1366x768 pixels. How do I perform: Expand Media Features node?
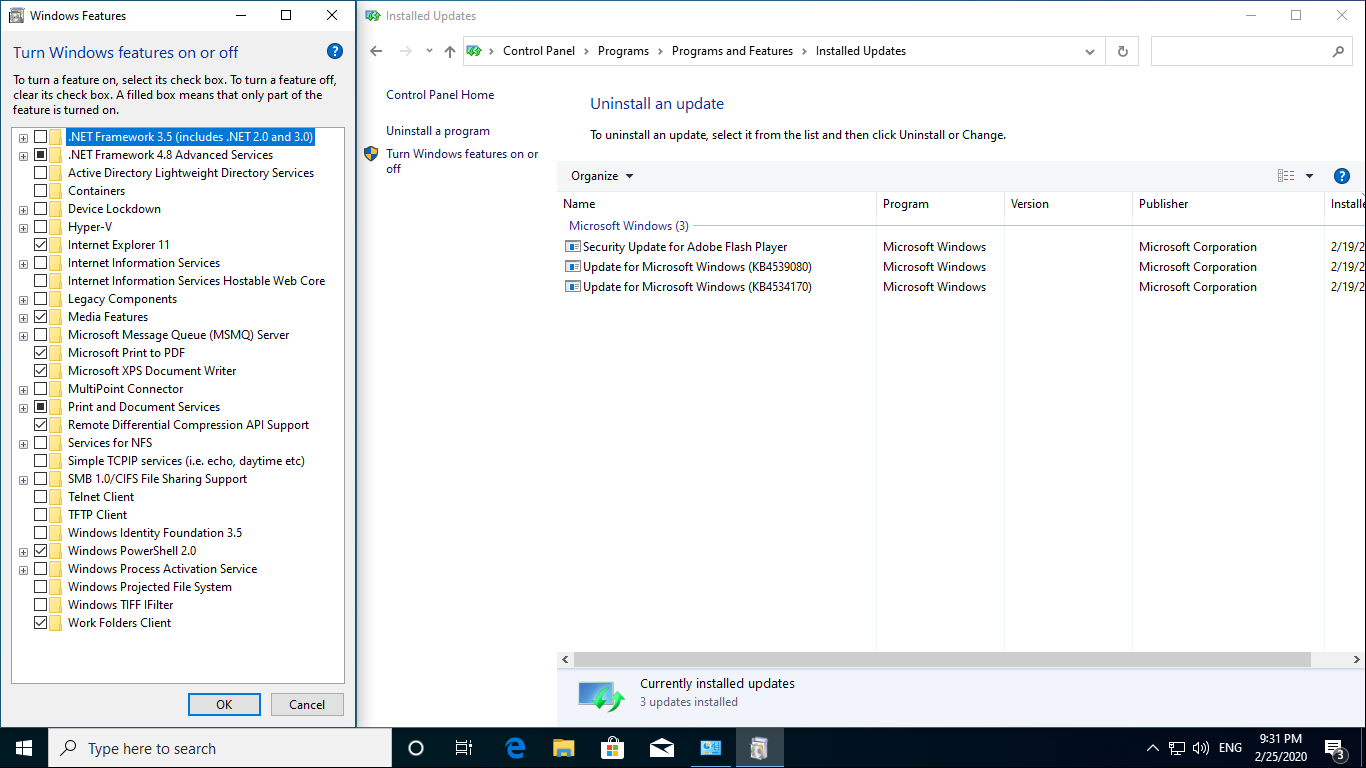tap(23, 317)
